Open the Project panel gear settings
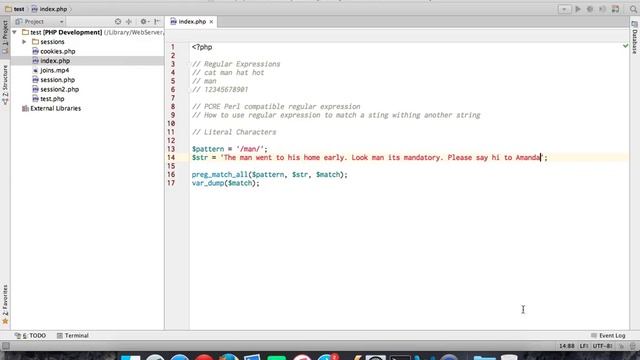This screenshot has height=360, width=640. pos(144,22)
